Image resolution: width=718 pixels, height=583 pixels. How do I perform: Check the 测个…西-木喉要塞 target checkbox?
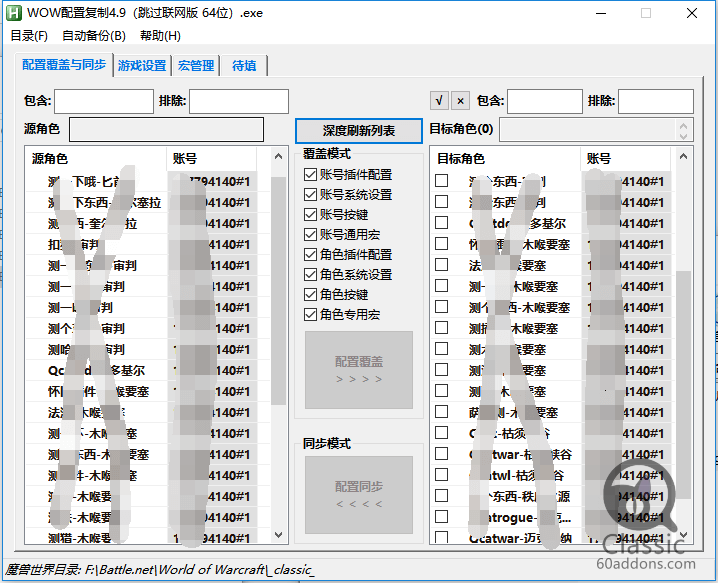(x=441, y=306)
